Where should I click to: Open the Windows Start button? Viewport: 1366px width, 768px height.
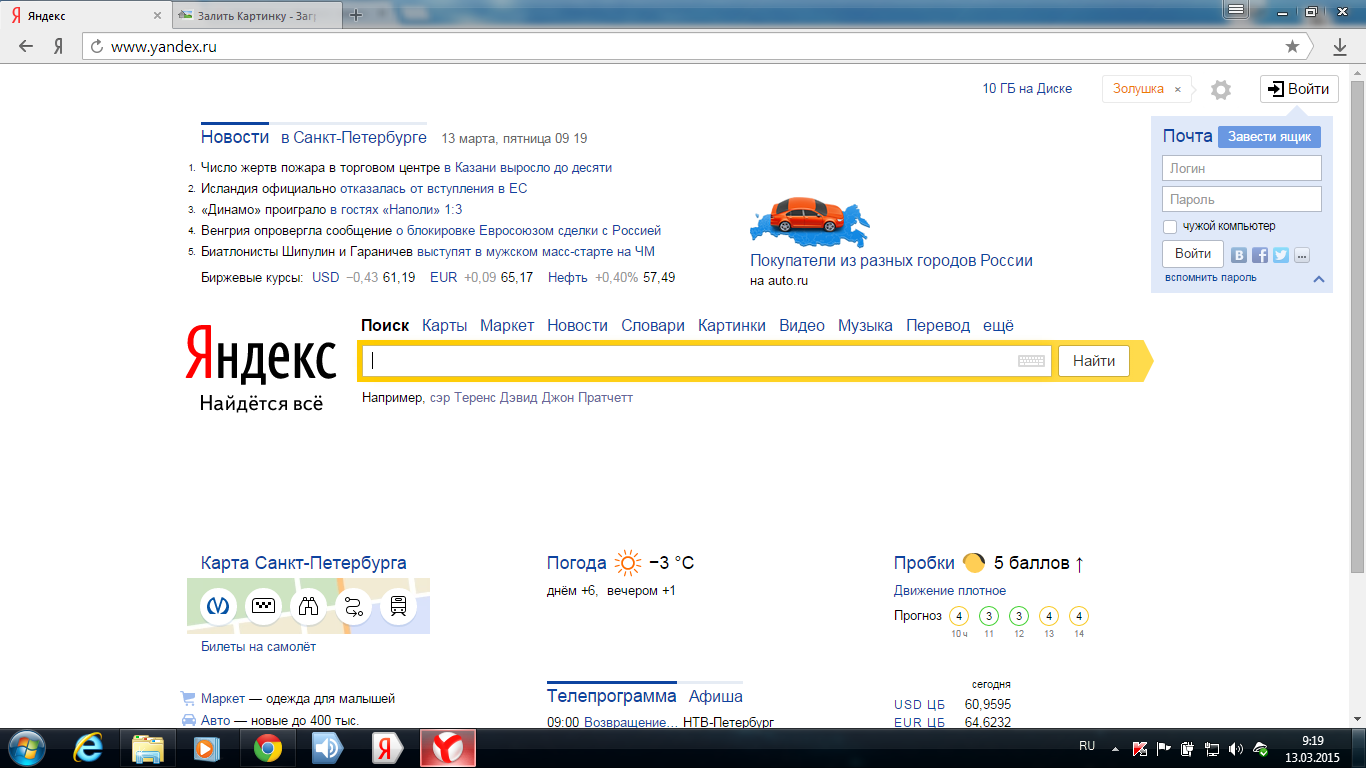27,748
